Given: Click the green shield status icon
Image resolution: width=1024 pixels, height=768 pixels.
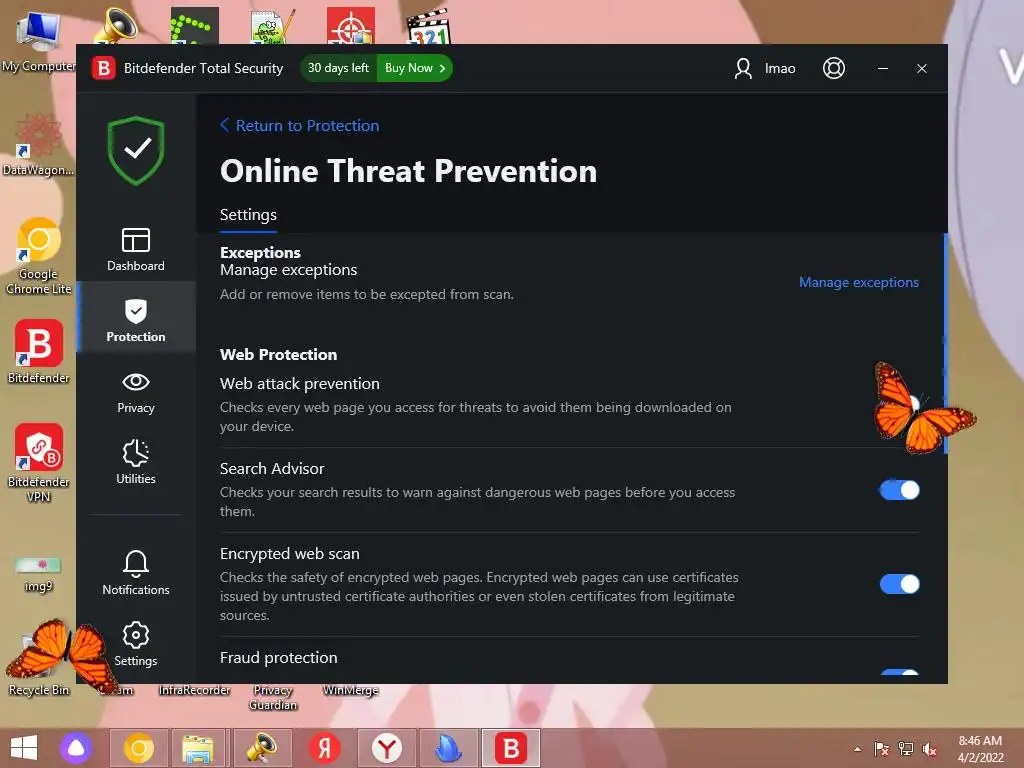Looking at the screenshot, I should click(x=136, y=151).
